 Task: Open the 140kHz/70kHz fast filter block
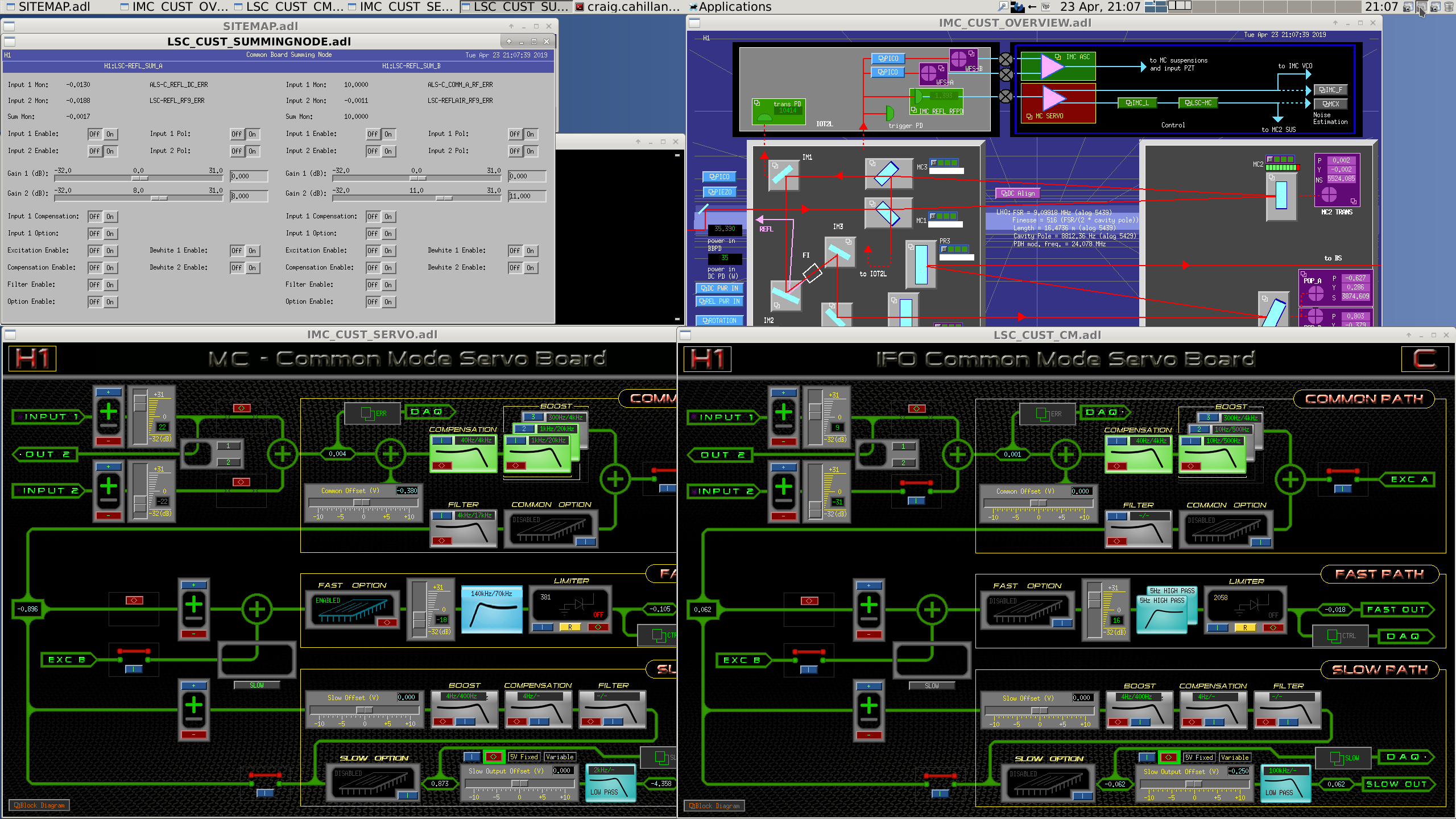click(491, 609)
